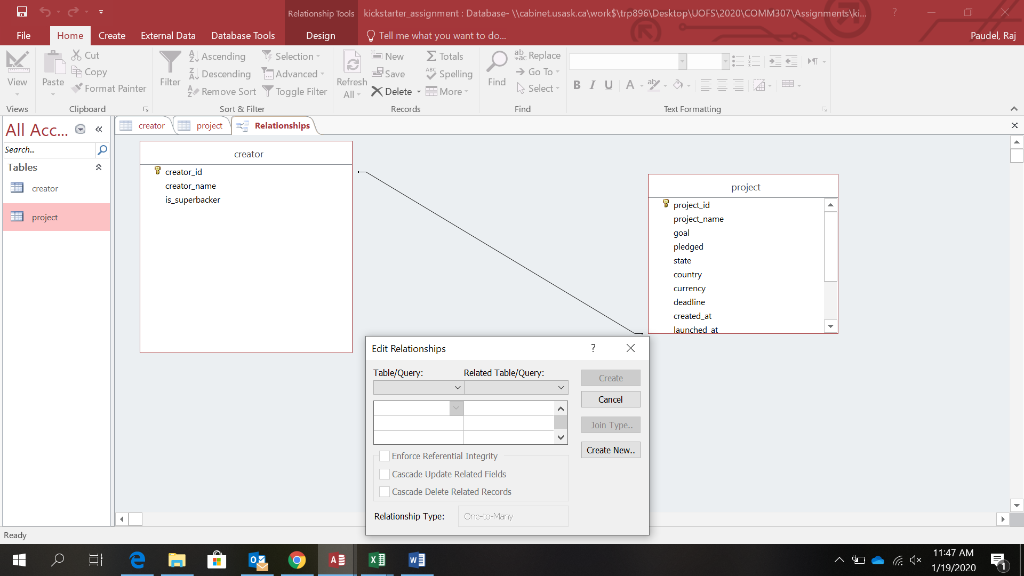
Task: Click Remove Sort
Action: (x=222, y=91)
